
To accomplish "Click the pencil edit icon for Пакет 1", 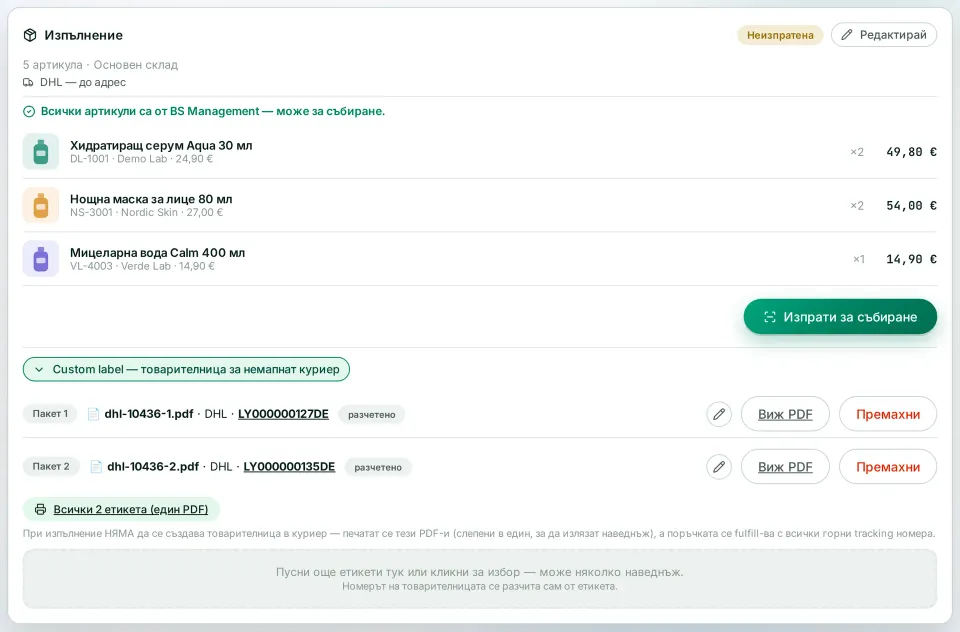I will 719,414.
